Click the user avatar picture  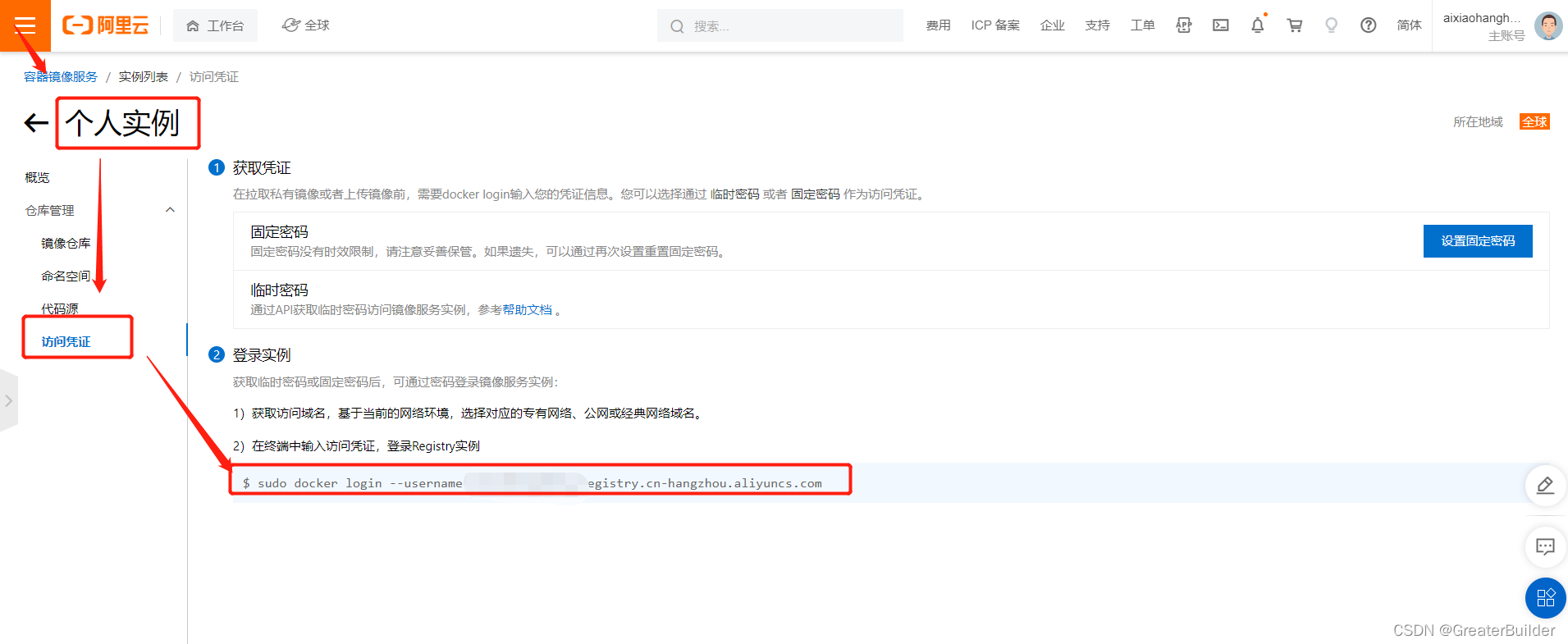pyautogui.click(x=1548, y=25)
